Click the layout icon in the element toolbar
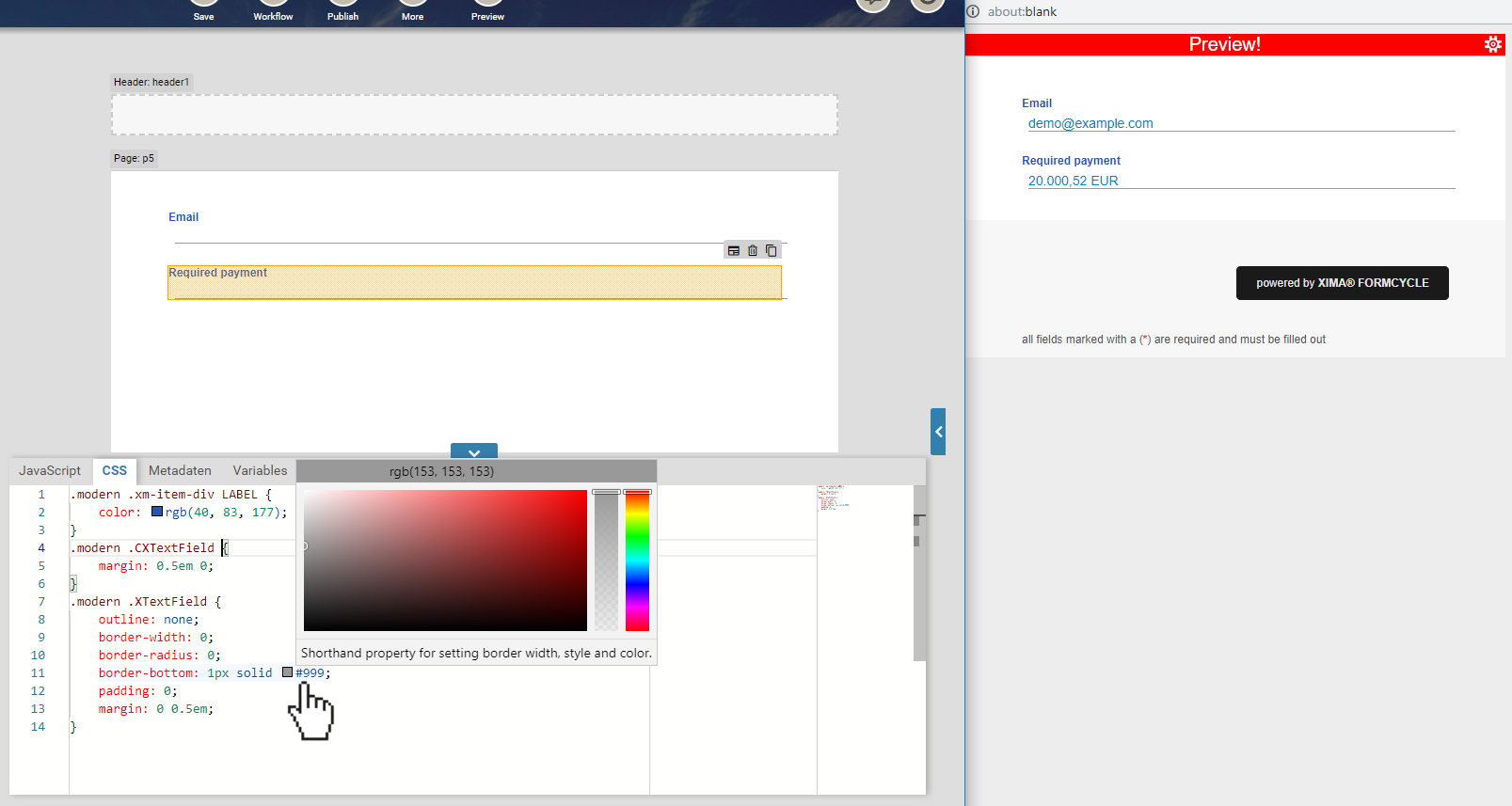This screenshot has width=1512, height=806. [734, 251]
